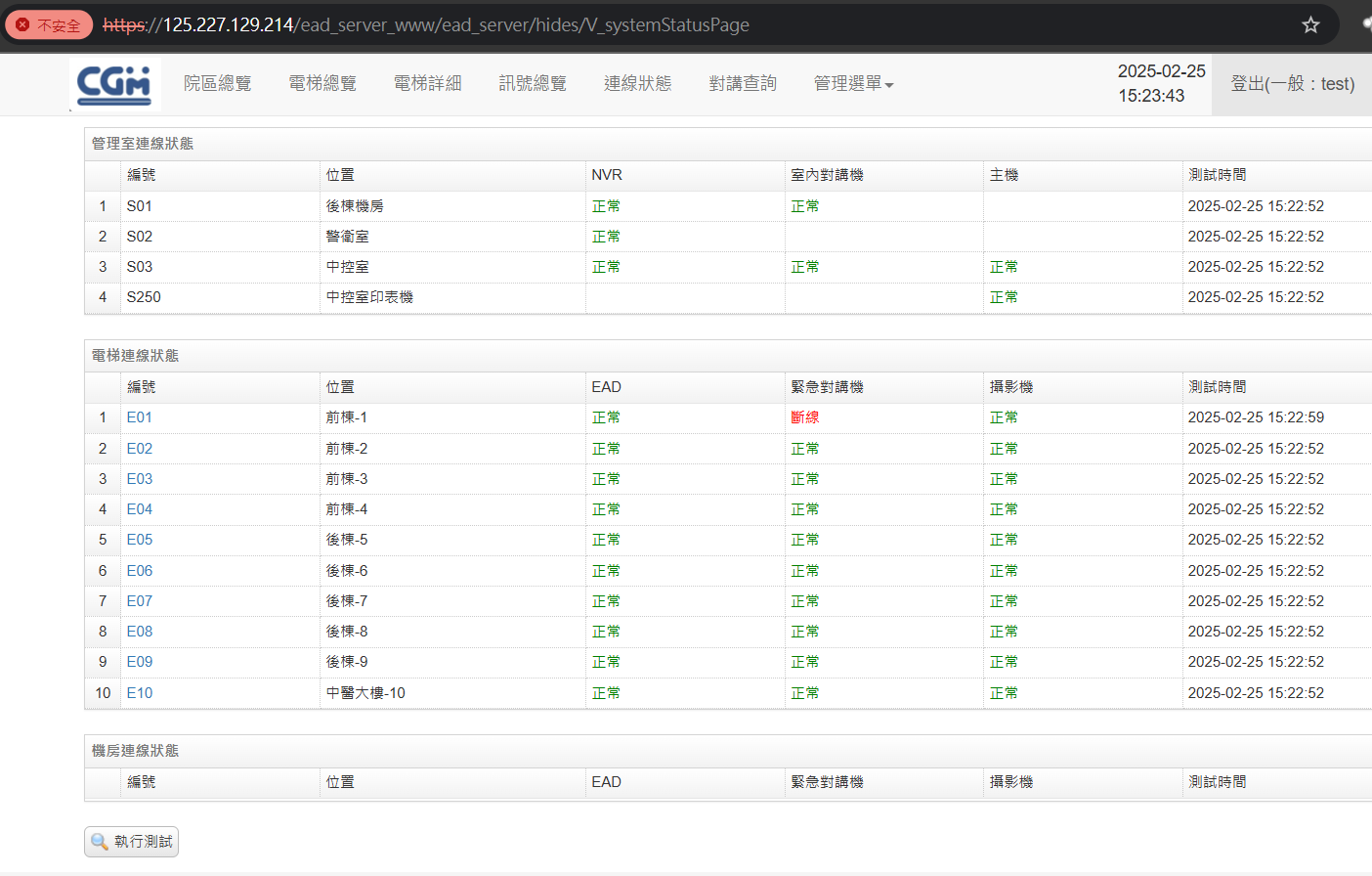Open elevator link E08

tap(140, 632)
